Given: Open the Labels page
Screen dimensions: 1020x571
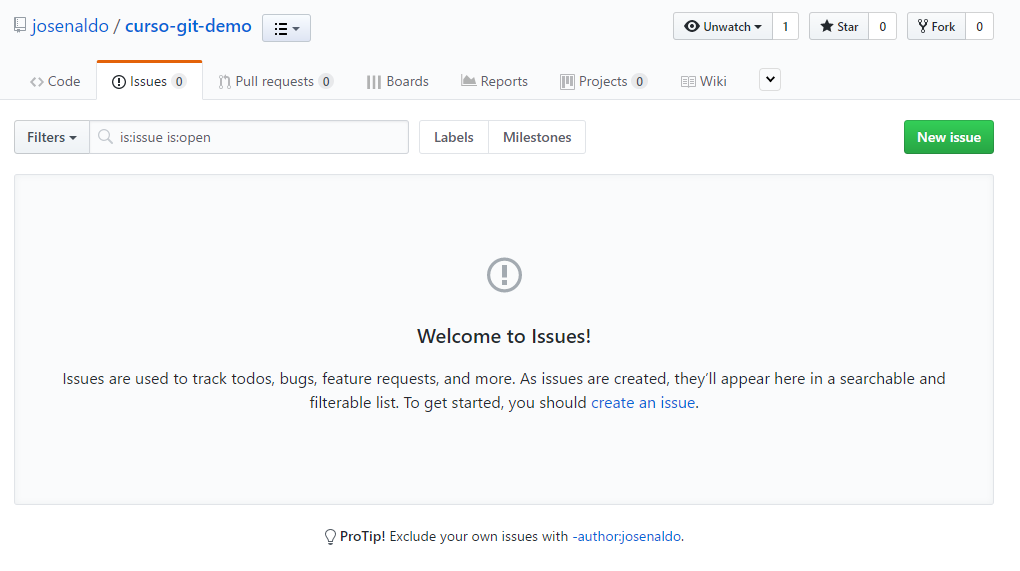Looking at the screenshot, I should coord(453,137).
